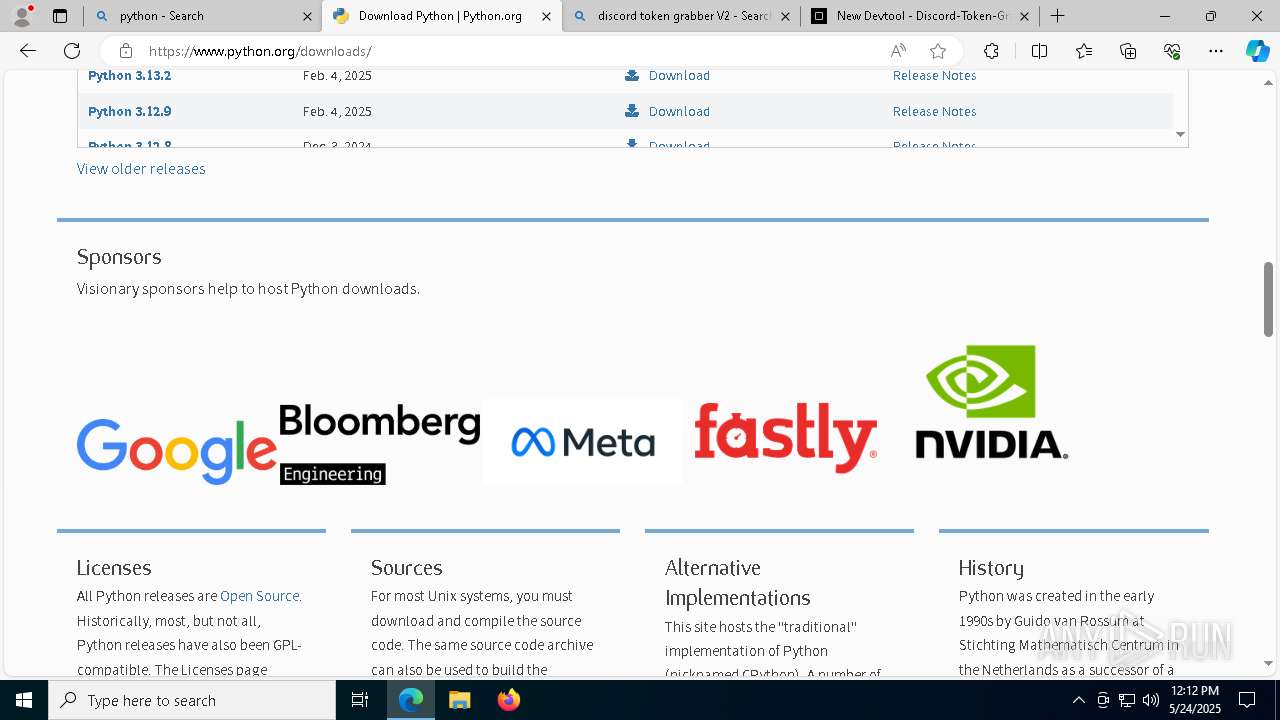Image resolution: width=1280 pixels, height=720 pixels.
Task: Open Task View on the taskbar
Action: [x=360, y=700]
